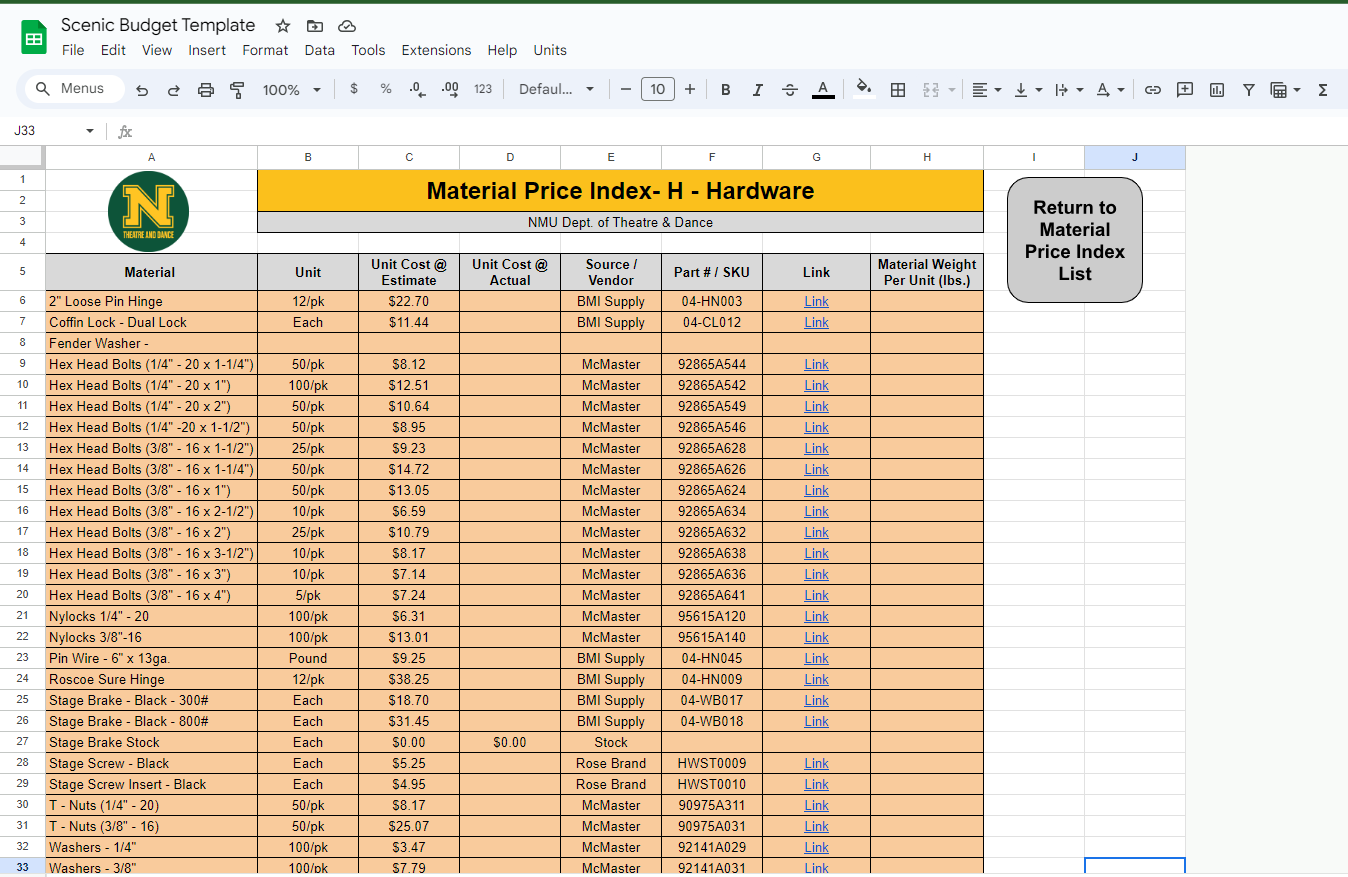Screen dimensions: 1348x877
Task: Toggle Italic formatting
Action: (758, 90)
